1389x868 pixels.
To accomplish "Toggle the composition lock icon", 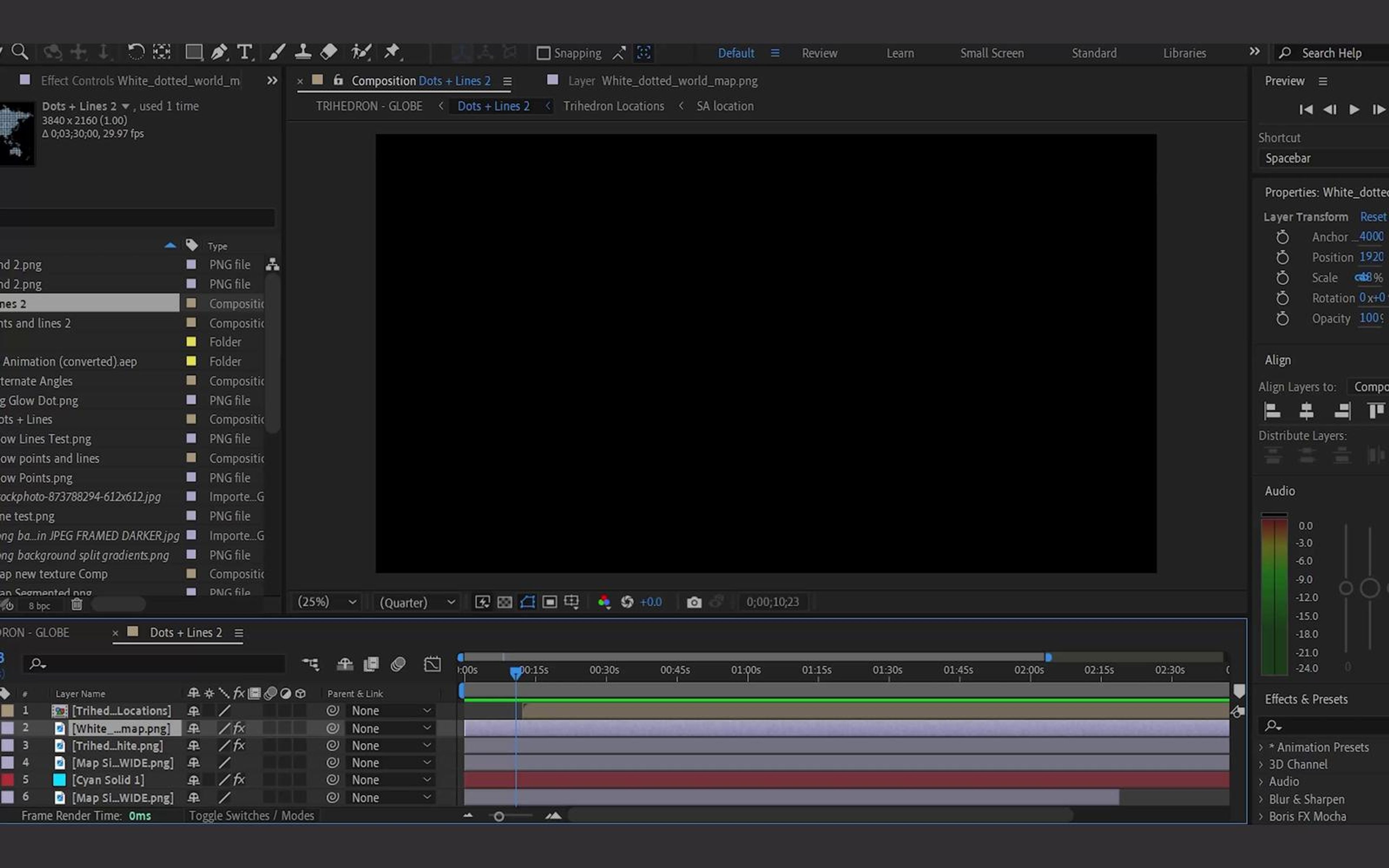I will [338, 80].
